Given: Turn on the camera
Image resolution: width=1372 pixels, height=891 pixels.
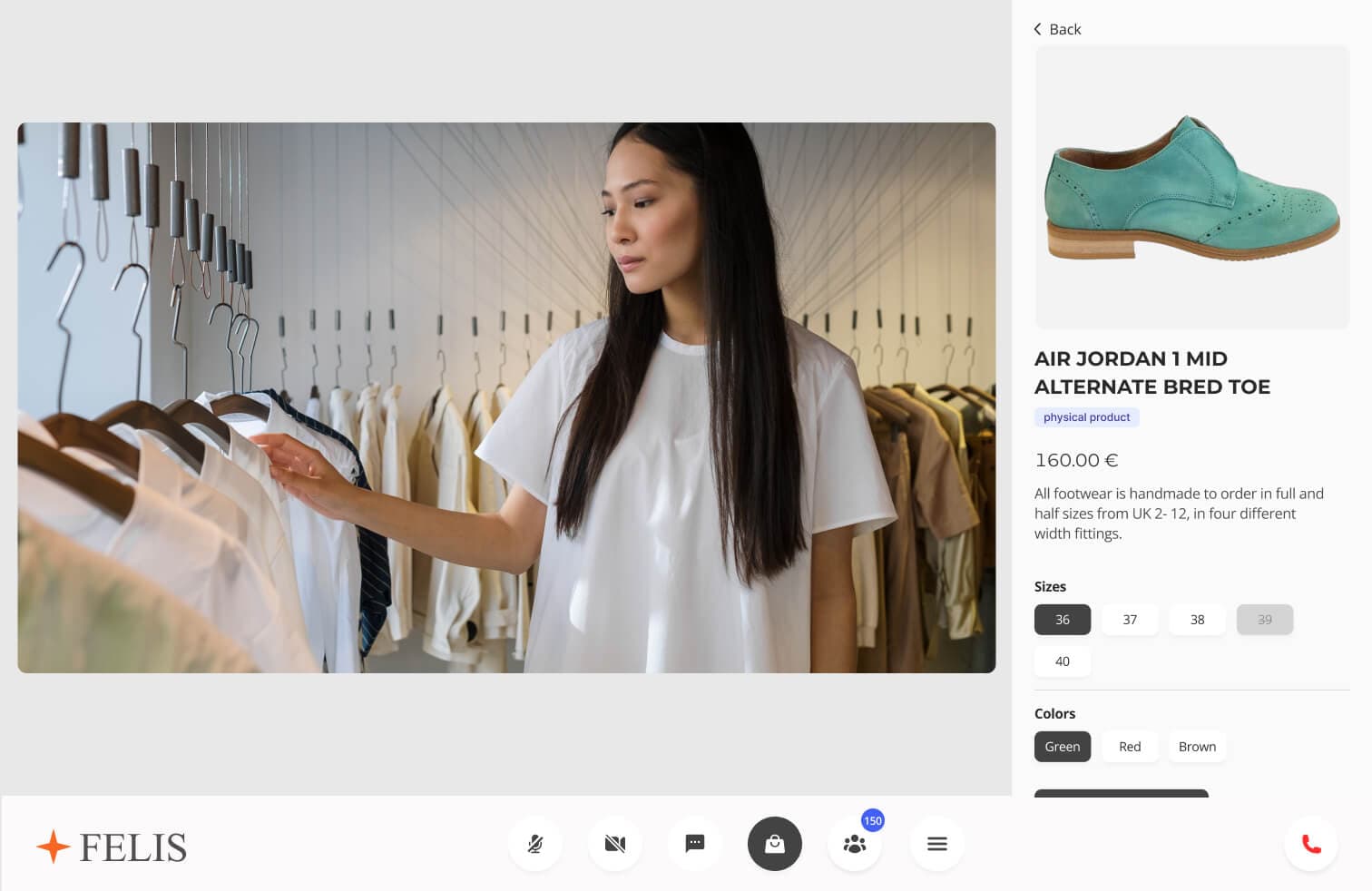Looking at the screenshot, I should pos(615,844).
